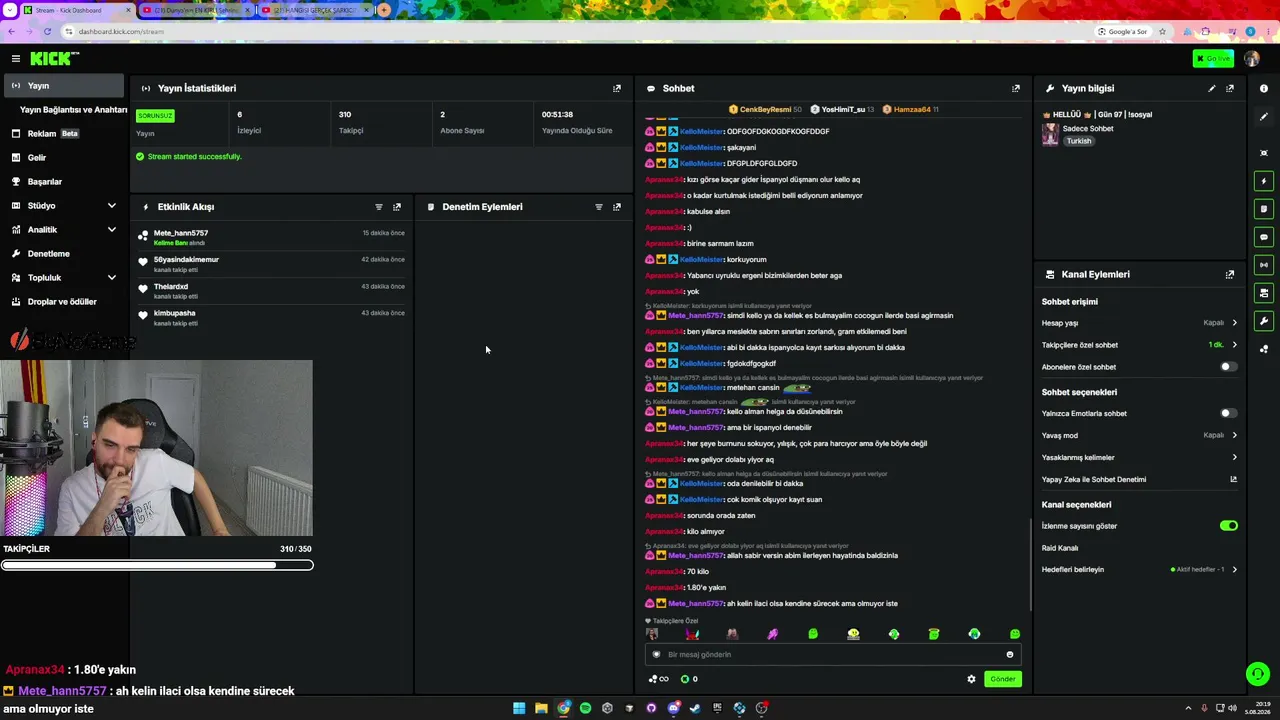Pop out the Etkinlik Akışı panel
The height and width of the screenshot is (720, 1280).
[397, 207]
